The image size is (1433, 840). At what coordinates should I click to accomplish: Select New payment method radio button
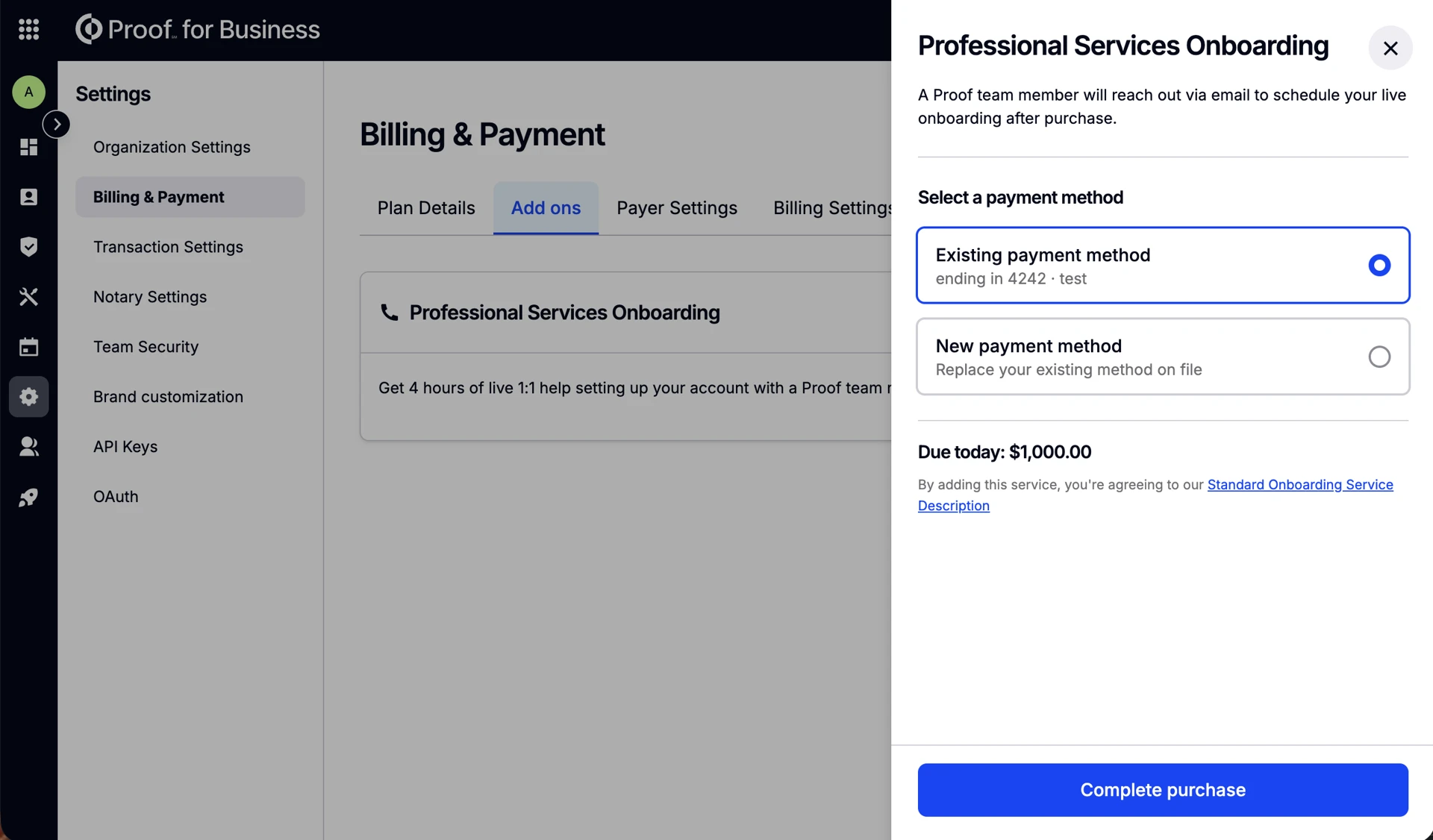coord(1379,357)
